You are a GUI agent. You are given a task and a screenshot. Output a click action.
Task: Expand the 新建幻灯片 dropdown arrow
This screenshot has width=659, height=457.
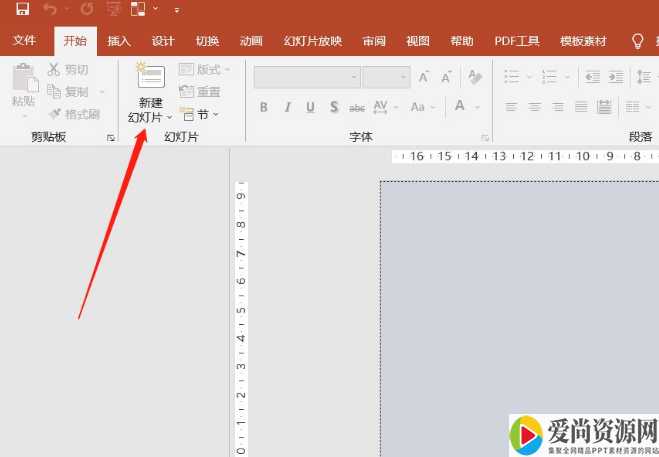coord(169,117)
